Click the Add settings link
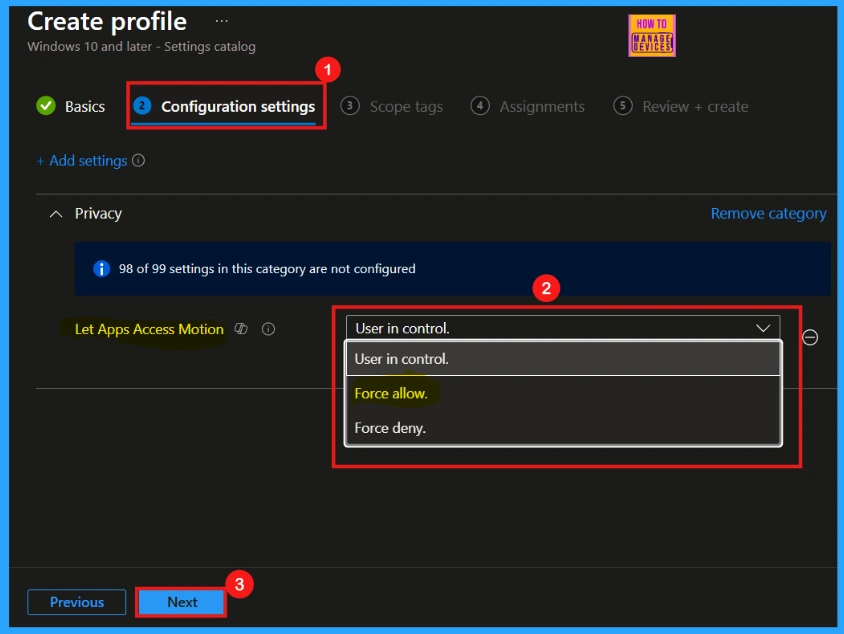The width and height of the screenshot is (844, 634). (x=82, y=161)
